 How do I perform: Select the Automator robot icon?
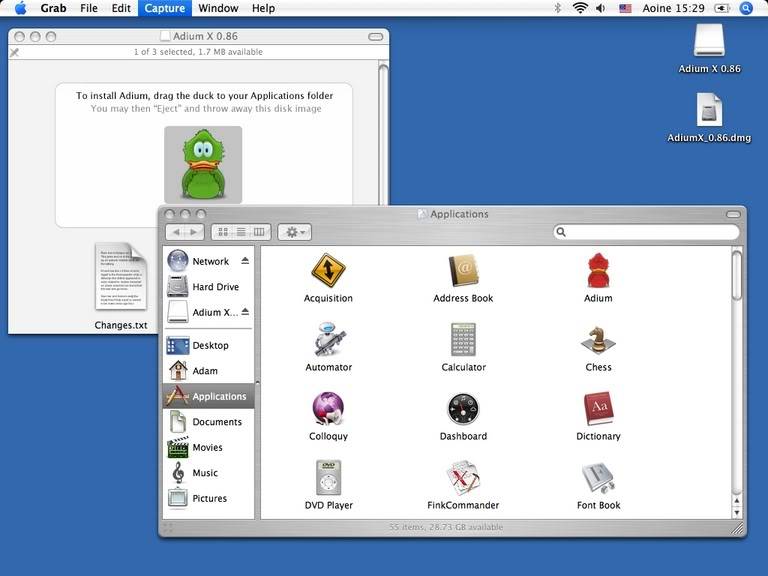(x=328, y=340)
